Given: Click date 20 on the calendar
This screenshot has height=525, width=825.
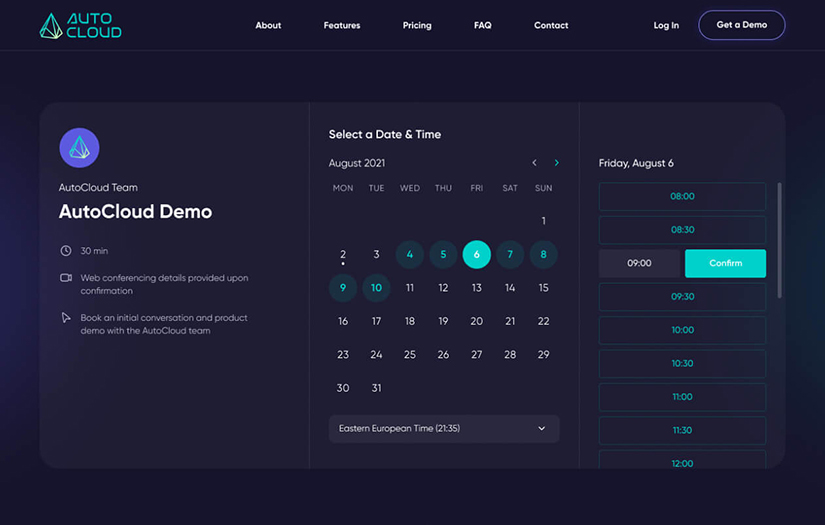Looking at the screenshot, I should pyautogui.click(x=477, y=321).
